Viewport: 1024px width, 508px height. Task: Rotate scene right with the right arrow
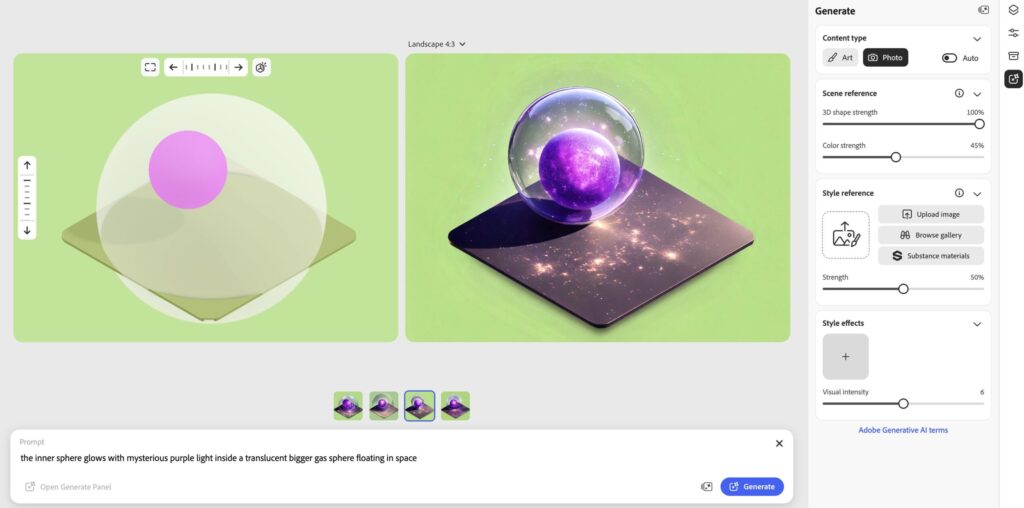coord(238,67)
